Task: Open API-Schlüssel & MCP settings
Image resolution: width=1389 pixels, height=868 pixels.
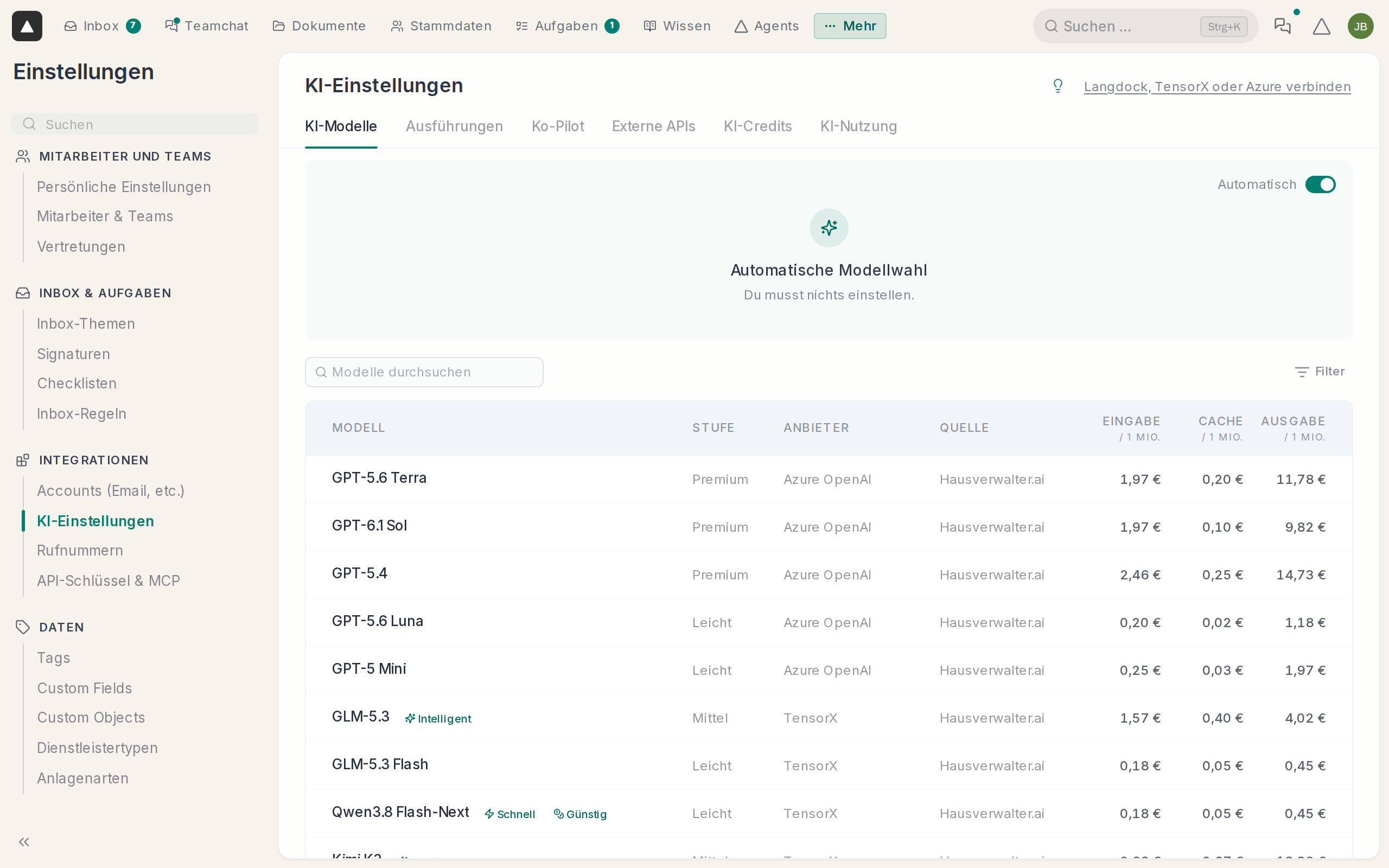Action: pos(109,580)
